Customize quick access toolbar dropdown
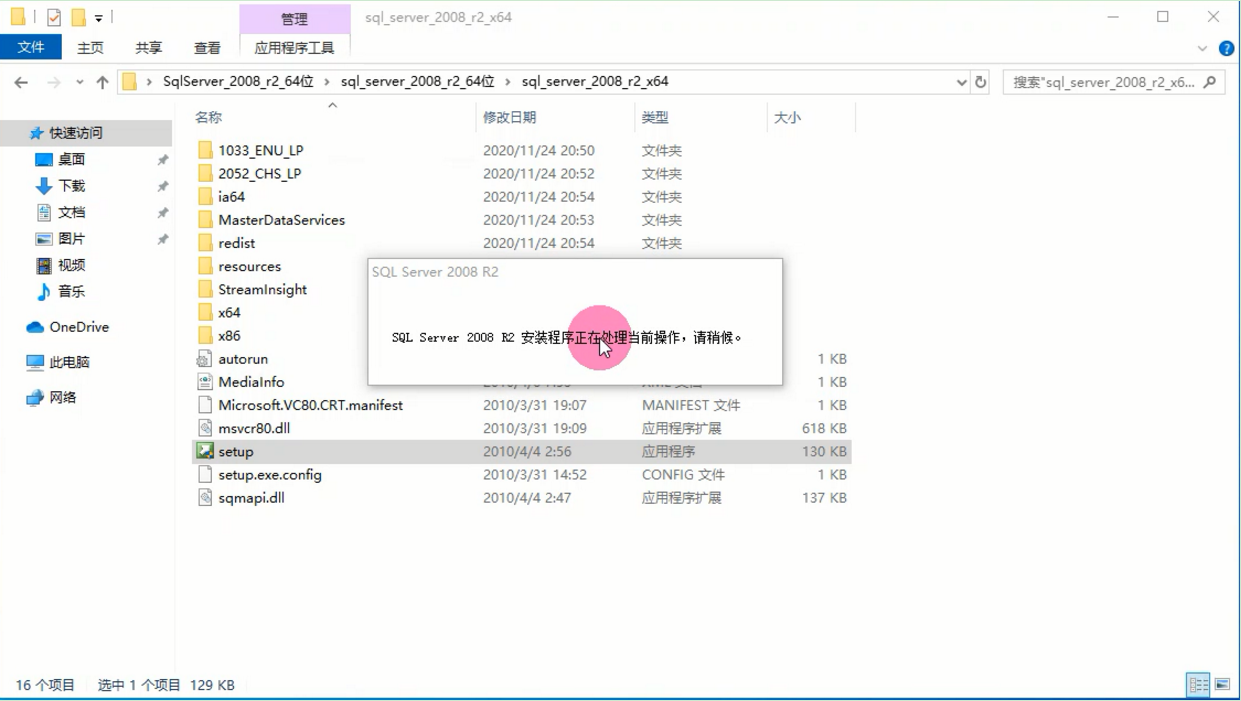Viewport: 1241px width, 701px height. [99, 18]
